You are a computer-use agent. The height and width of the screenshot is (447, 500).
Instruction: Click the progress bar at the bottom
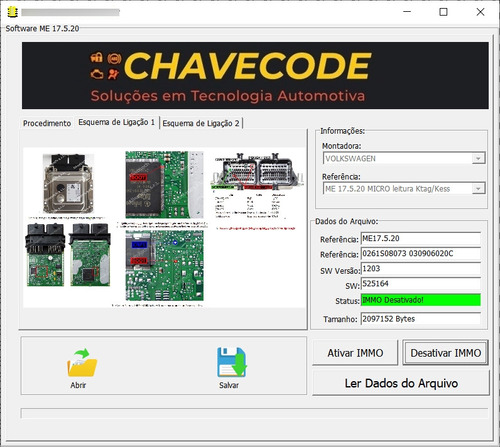tap(254, 413)
